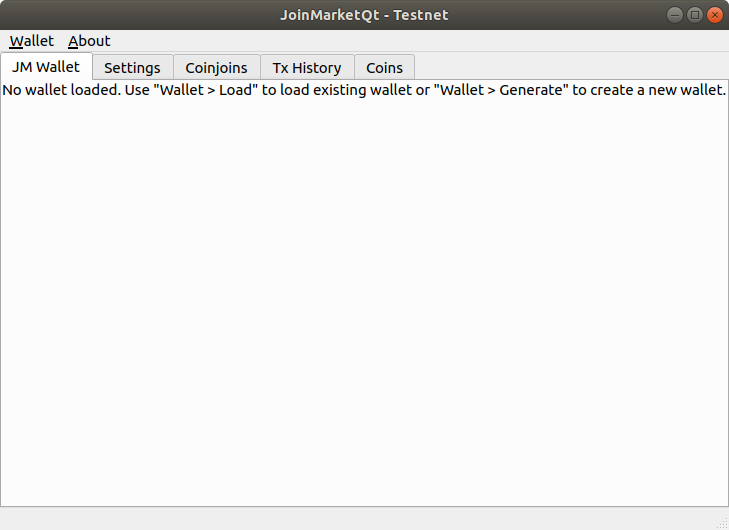Maximize the JoinMarketQt window

695,15
